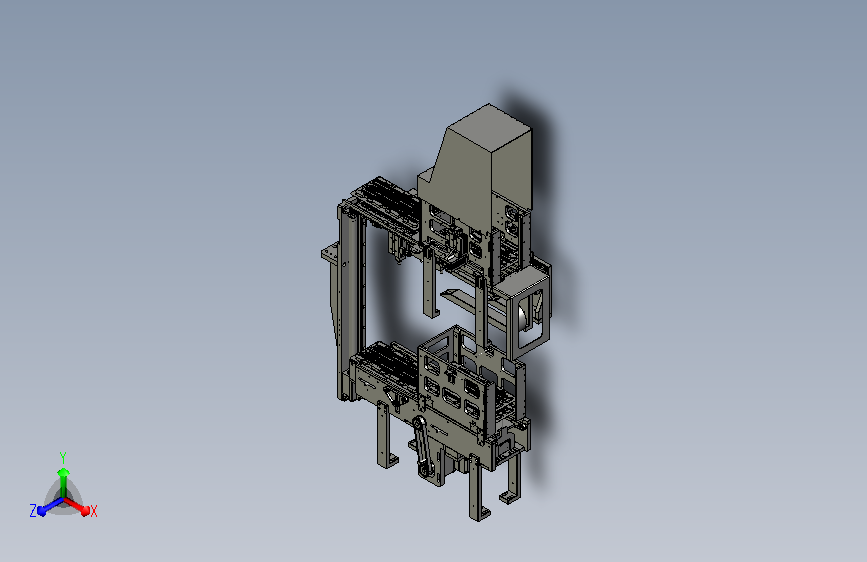Select the tall vertical column on the model's left
This screenshot has height=562, width=867.
(351, 301)
